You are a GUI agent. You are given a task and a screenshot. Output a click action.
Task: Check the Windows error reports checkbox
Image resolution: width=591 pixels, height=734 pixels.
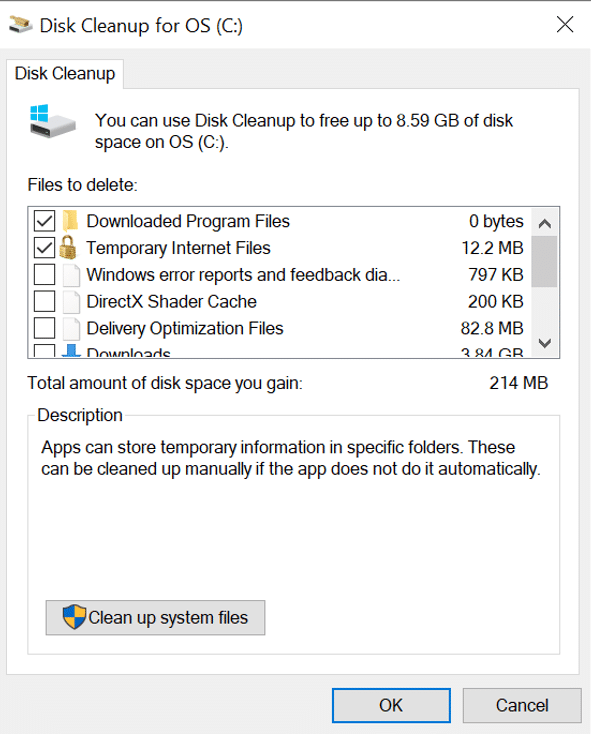(x=44, y=275)
